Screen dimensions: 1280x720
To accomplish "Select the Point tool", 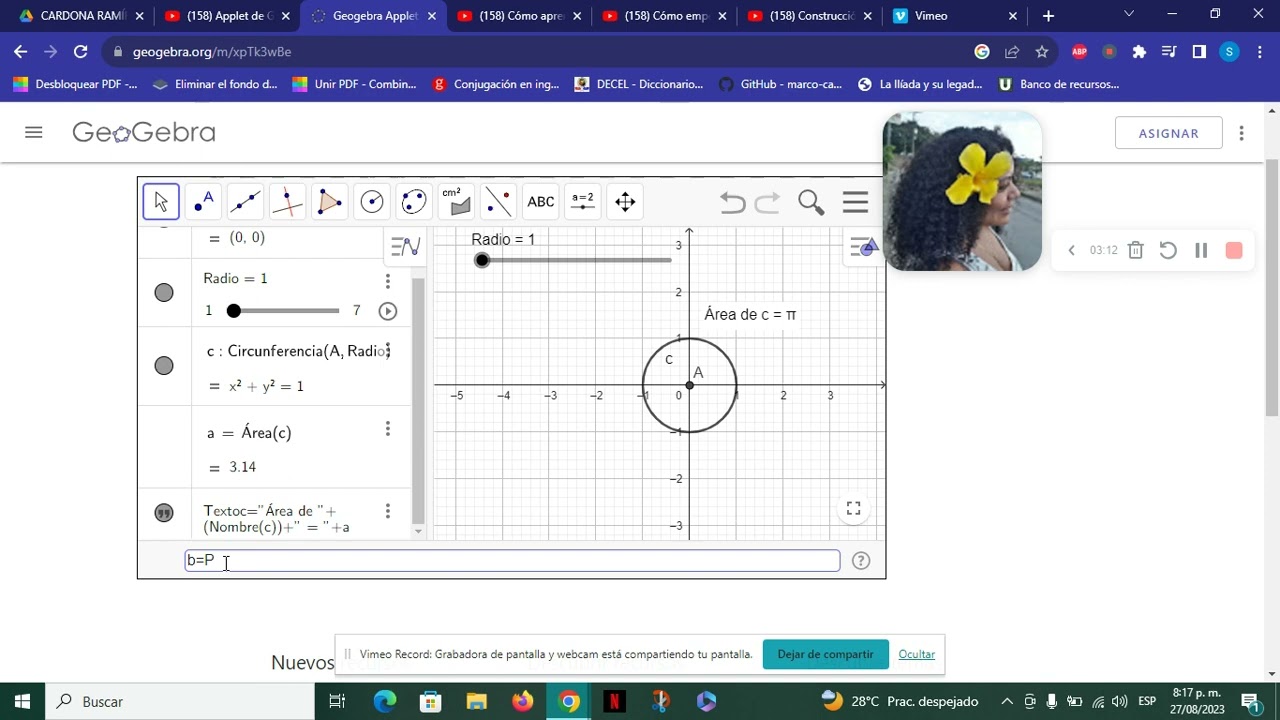I will click(204, 202).
